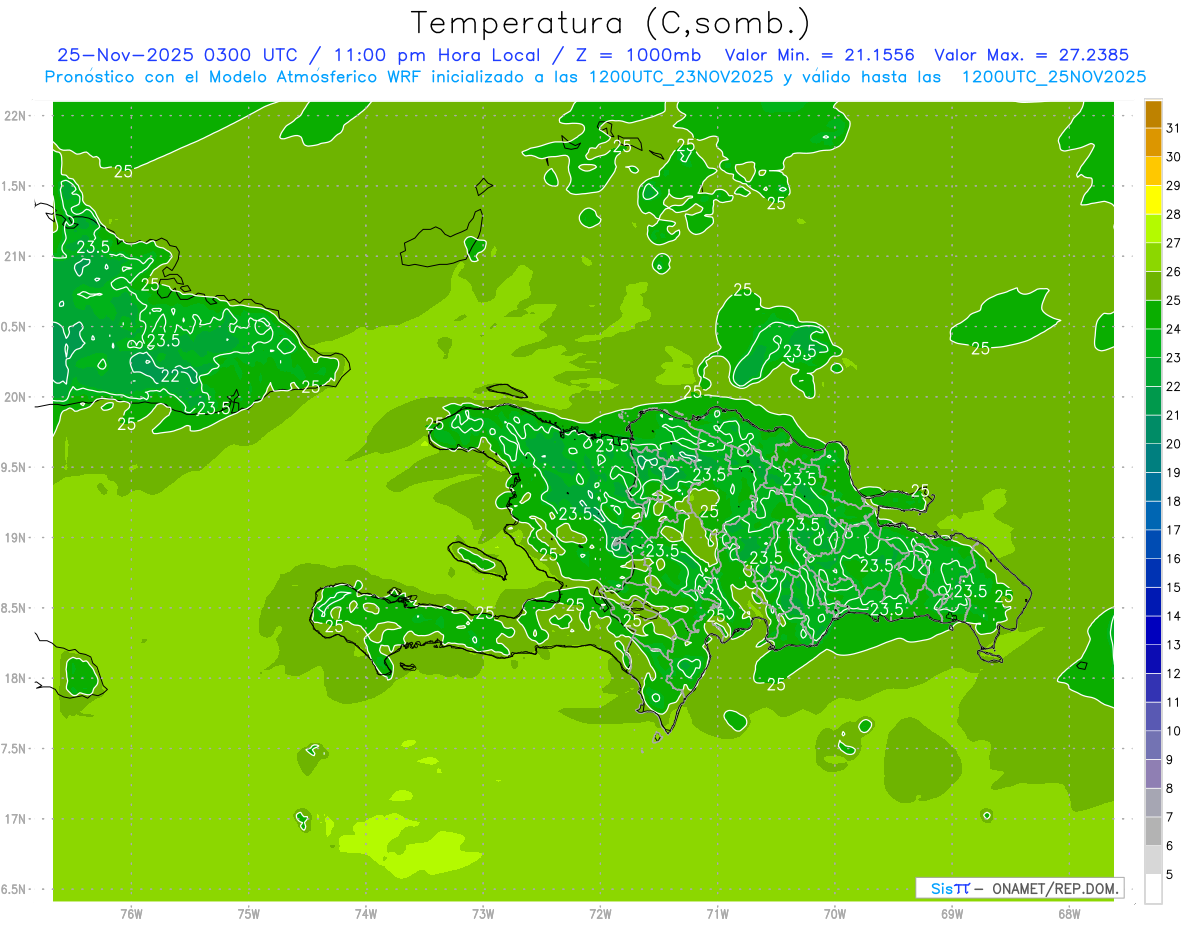
Task: Click the 18N latitude axis label
Action: 17,679
